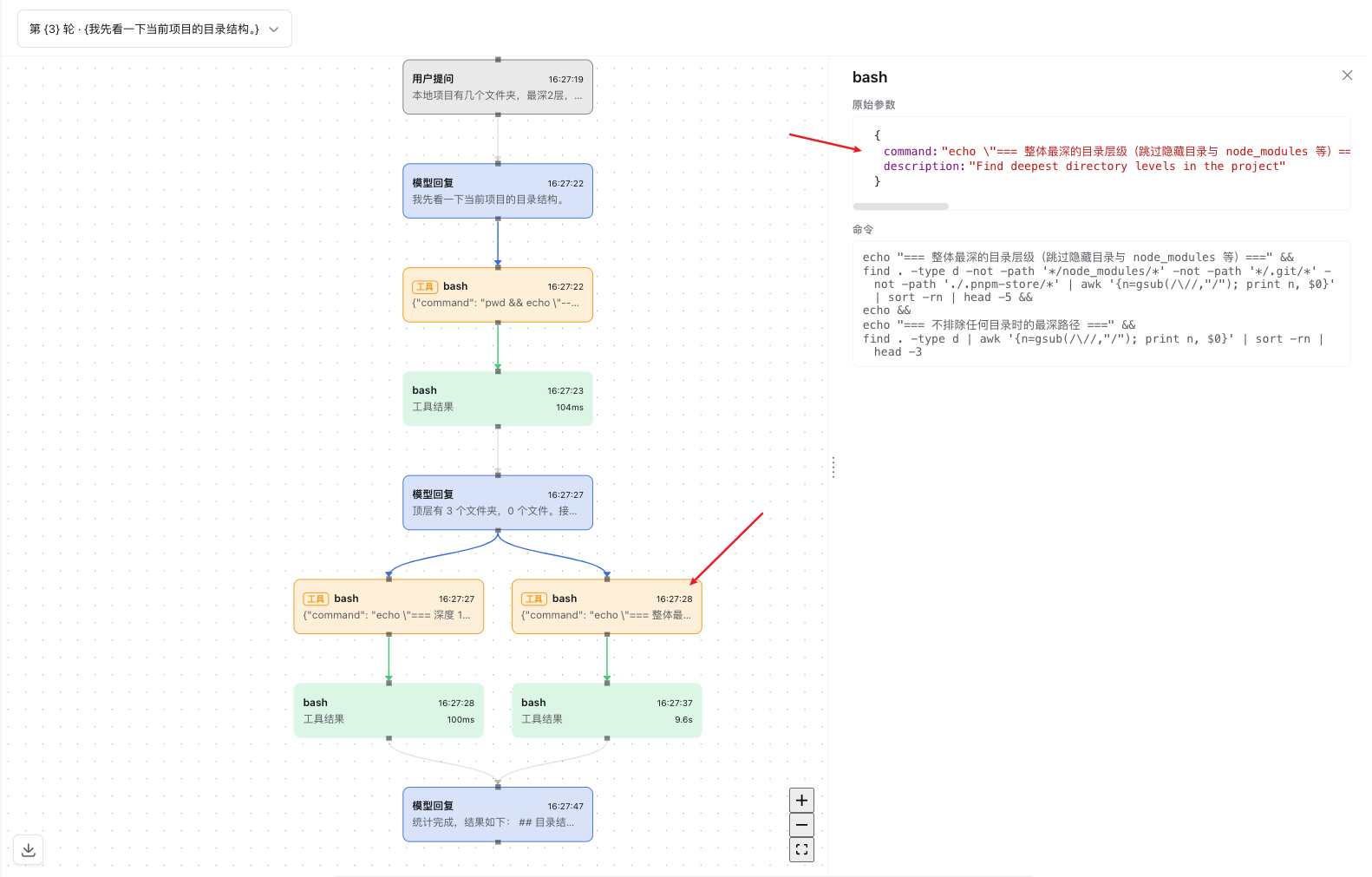
Task: Click the "Find deepest directory levels" description value
Action: (1127, 167)
